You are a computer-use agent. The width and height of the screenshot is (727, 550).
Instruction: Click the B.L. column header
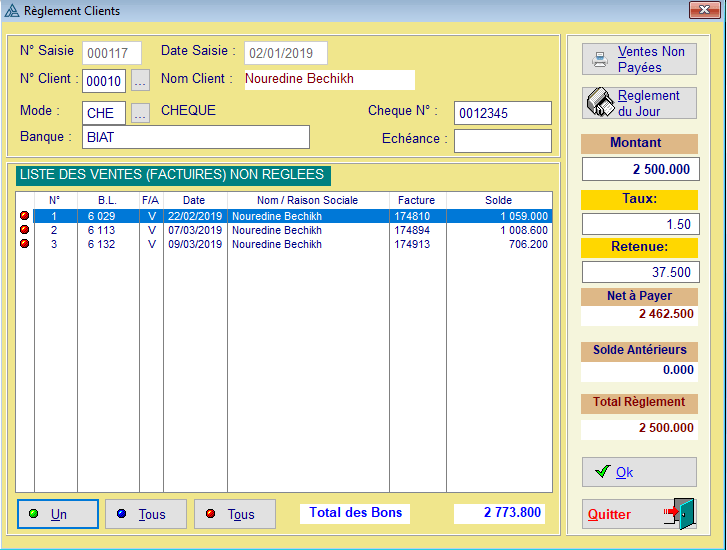[x=108, y=200]
